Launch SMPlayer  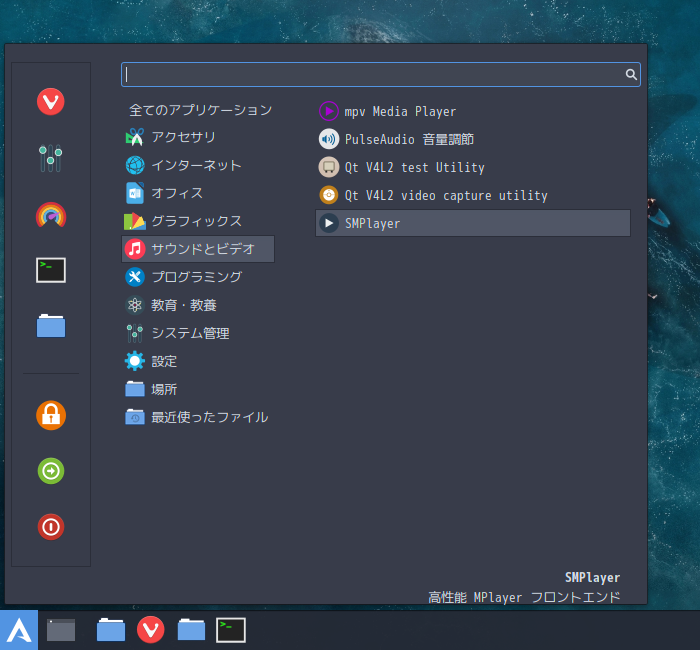tap(473, 223)
